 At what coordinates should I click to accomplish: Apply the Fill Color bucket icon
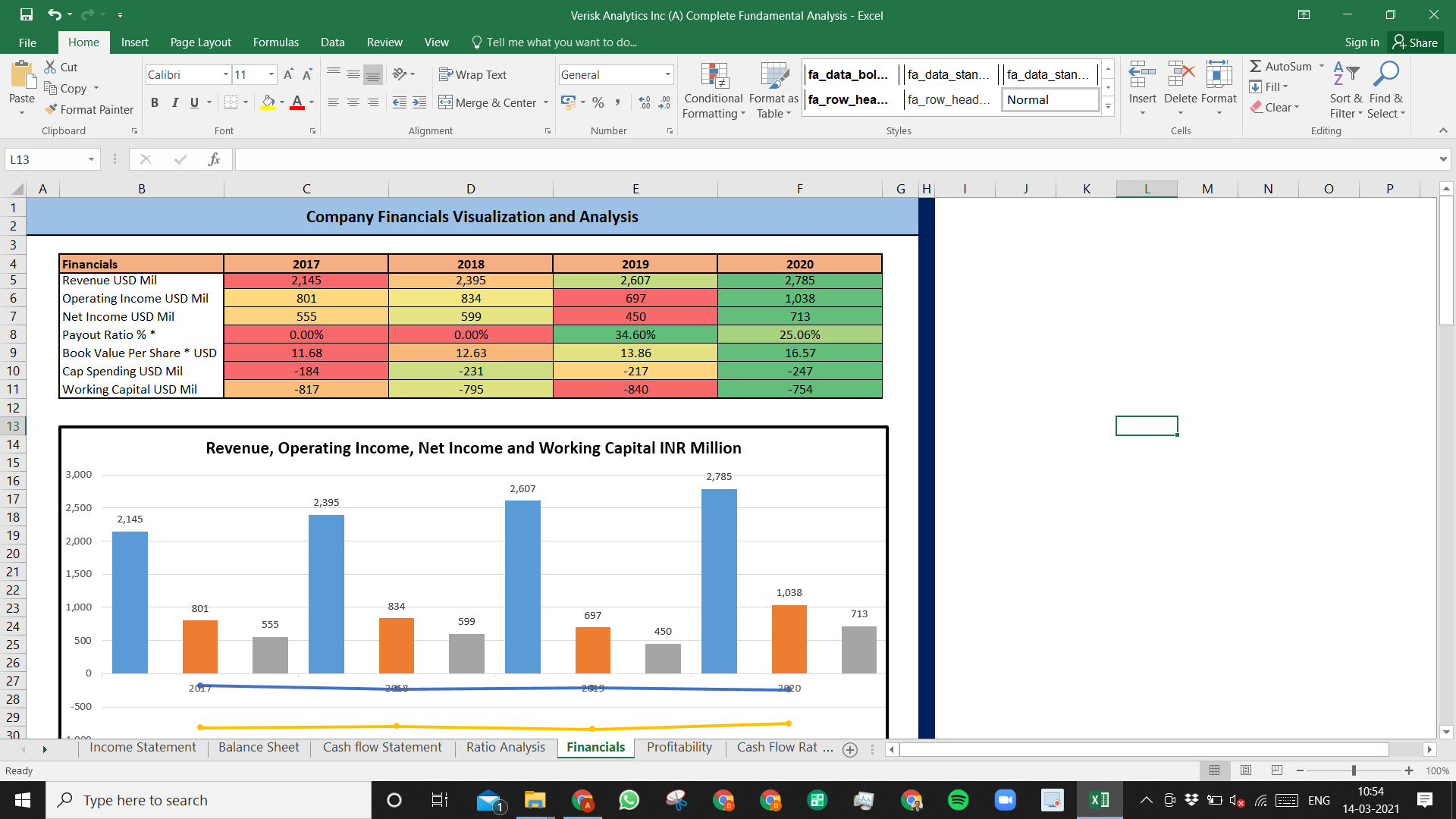(x=268, y=102)
